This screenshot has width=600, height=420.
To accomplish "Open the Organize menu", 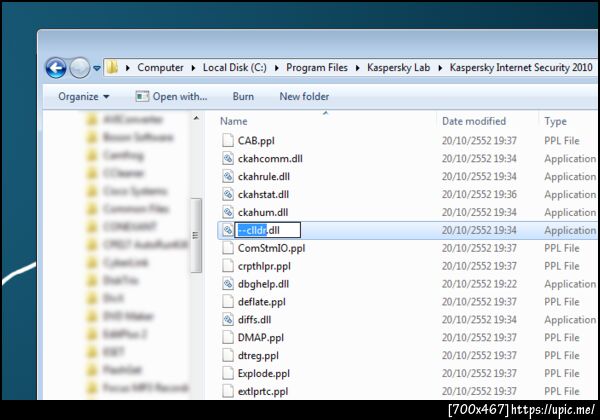I will click(x=84, y=96).
